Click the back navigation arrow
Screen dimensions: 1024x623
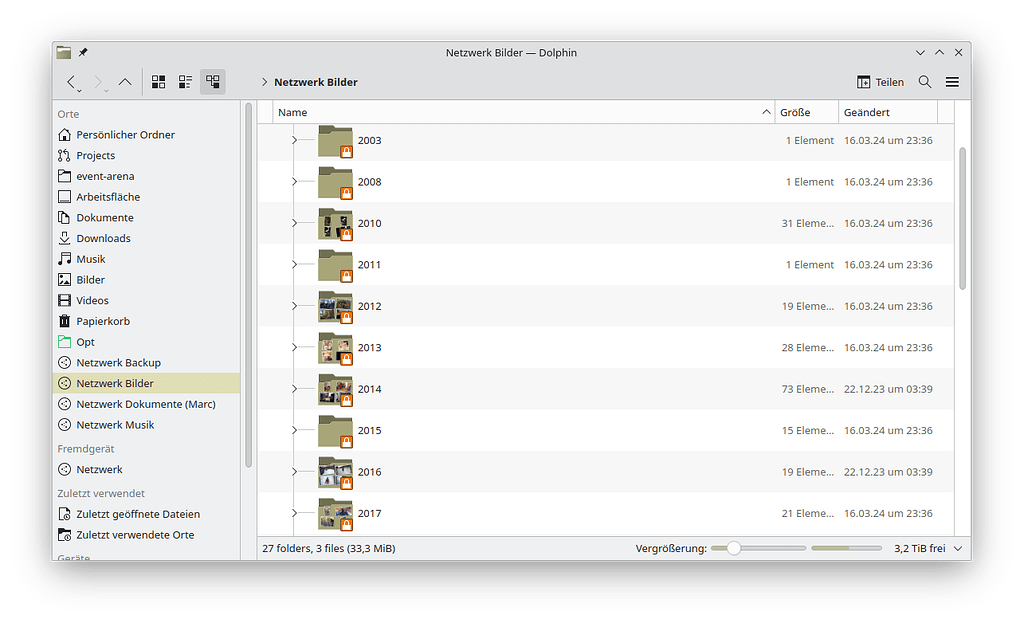tap(71, 81)
